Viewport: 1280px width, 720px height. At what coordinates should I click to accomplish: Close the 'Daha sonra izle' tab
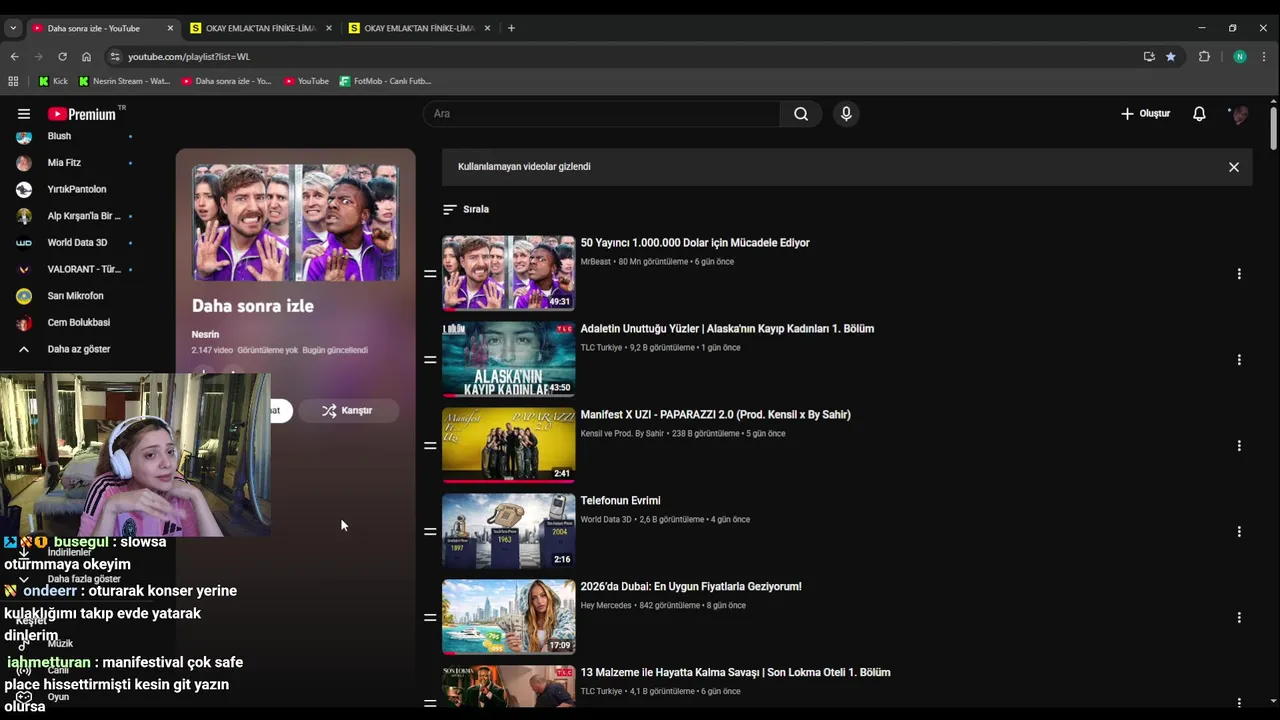(x=170, y=28)
